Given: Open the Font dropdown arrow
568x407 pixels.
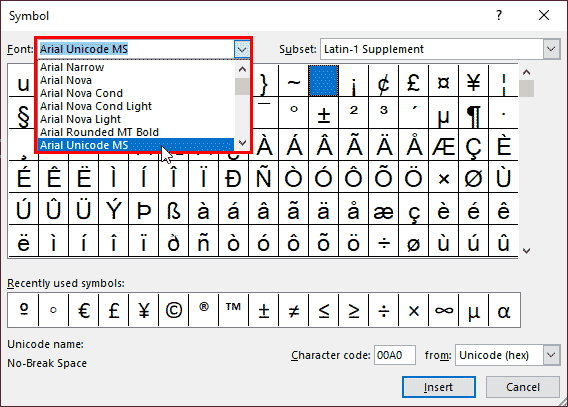Looking at the screenshot, I should click(x=242, y=49).
